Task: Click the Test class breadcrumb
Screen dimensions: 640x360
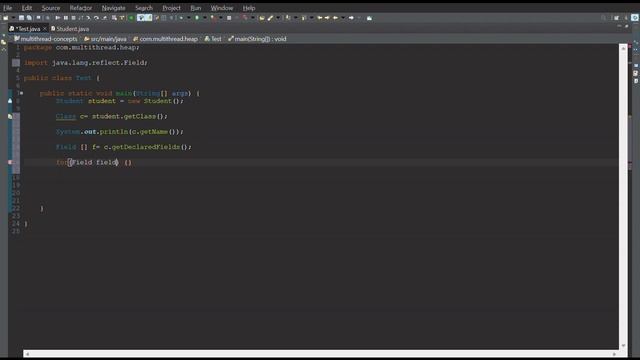Action: click(213, 39)
